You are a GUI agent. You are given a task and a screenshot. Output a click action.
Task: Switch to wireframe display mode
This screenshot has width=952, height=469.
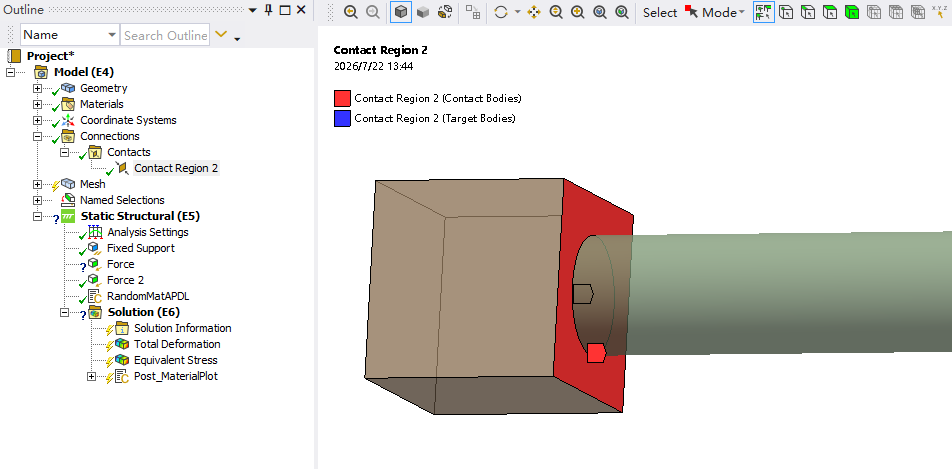445,12
